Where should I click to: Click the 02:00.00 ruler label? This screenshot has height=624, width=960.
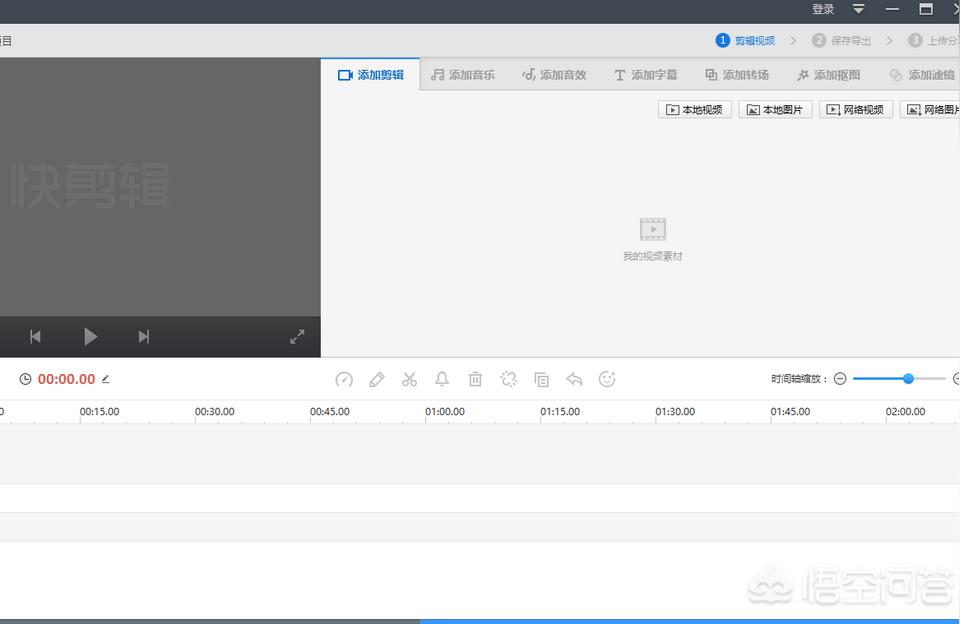[x=906, y=412]
